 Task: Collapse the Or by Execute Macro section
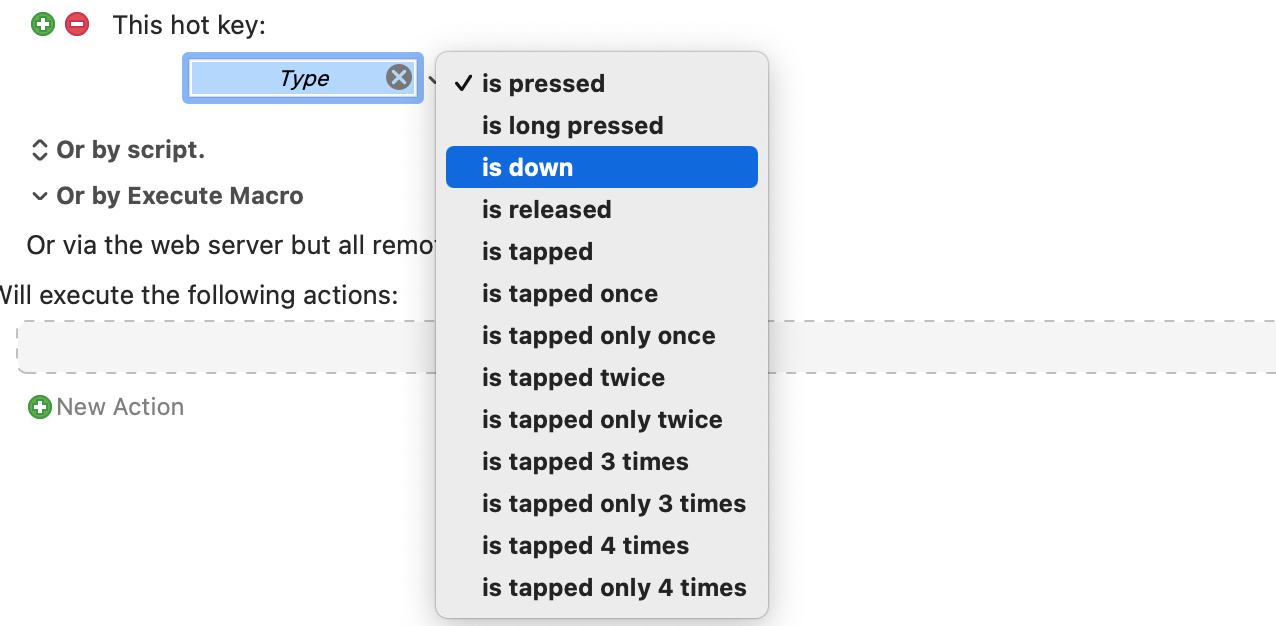40,196
